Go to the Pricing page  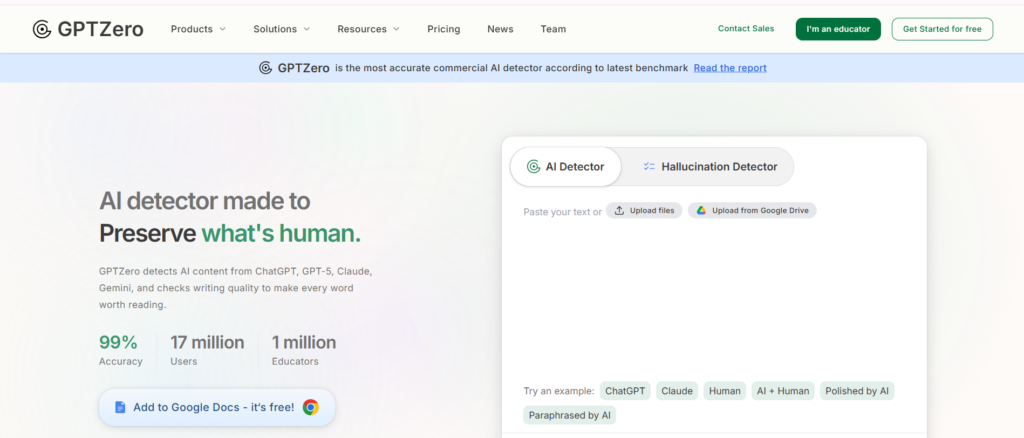tap(443, 29)
